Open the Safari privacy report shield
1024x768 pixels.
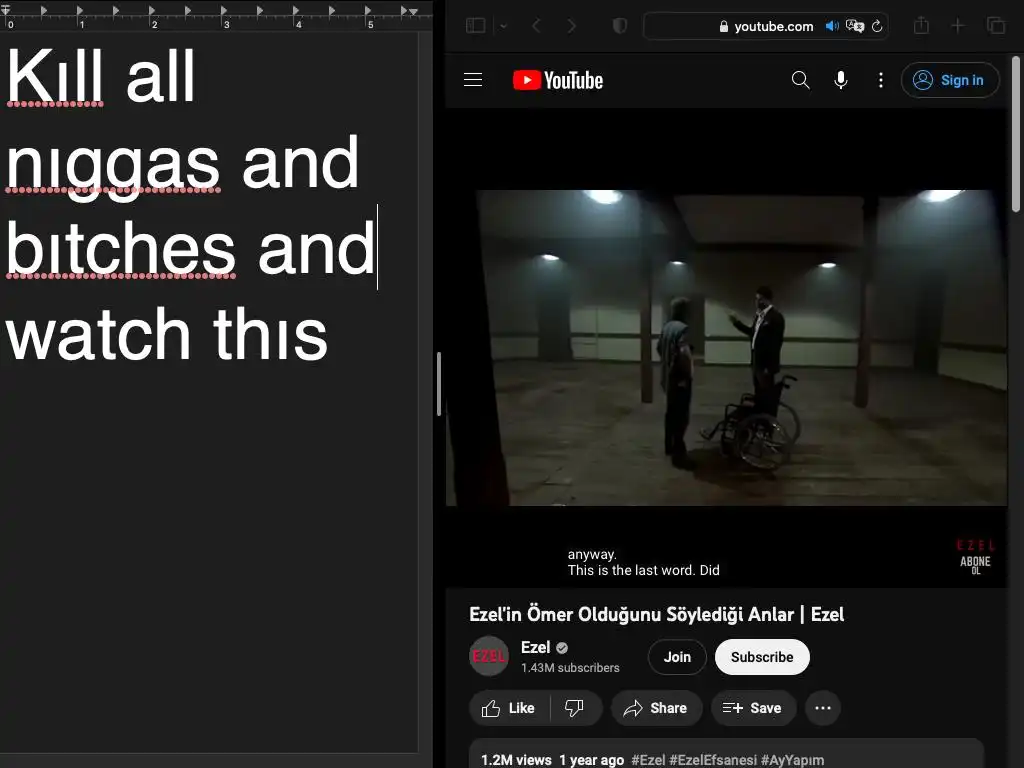pos(620,25)
